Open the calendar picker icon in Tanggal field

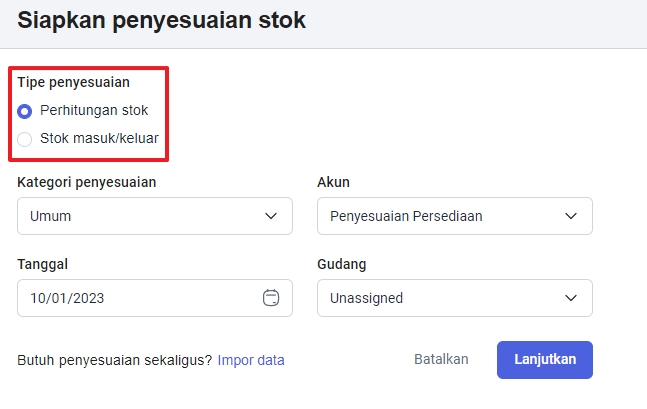click(270, 298)
